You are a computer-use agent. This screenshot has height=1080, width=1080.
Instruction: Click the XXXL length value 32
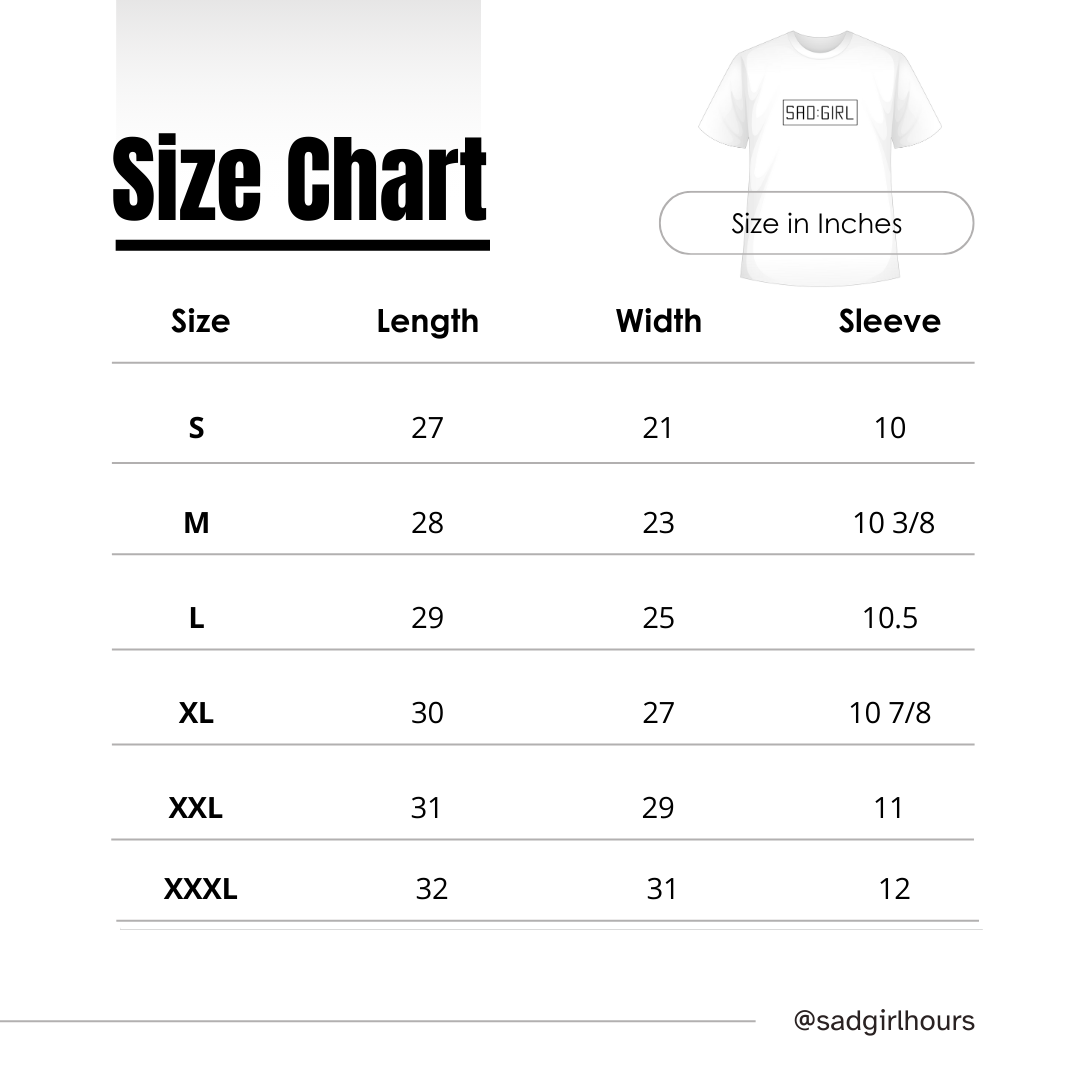[431, 888]
